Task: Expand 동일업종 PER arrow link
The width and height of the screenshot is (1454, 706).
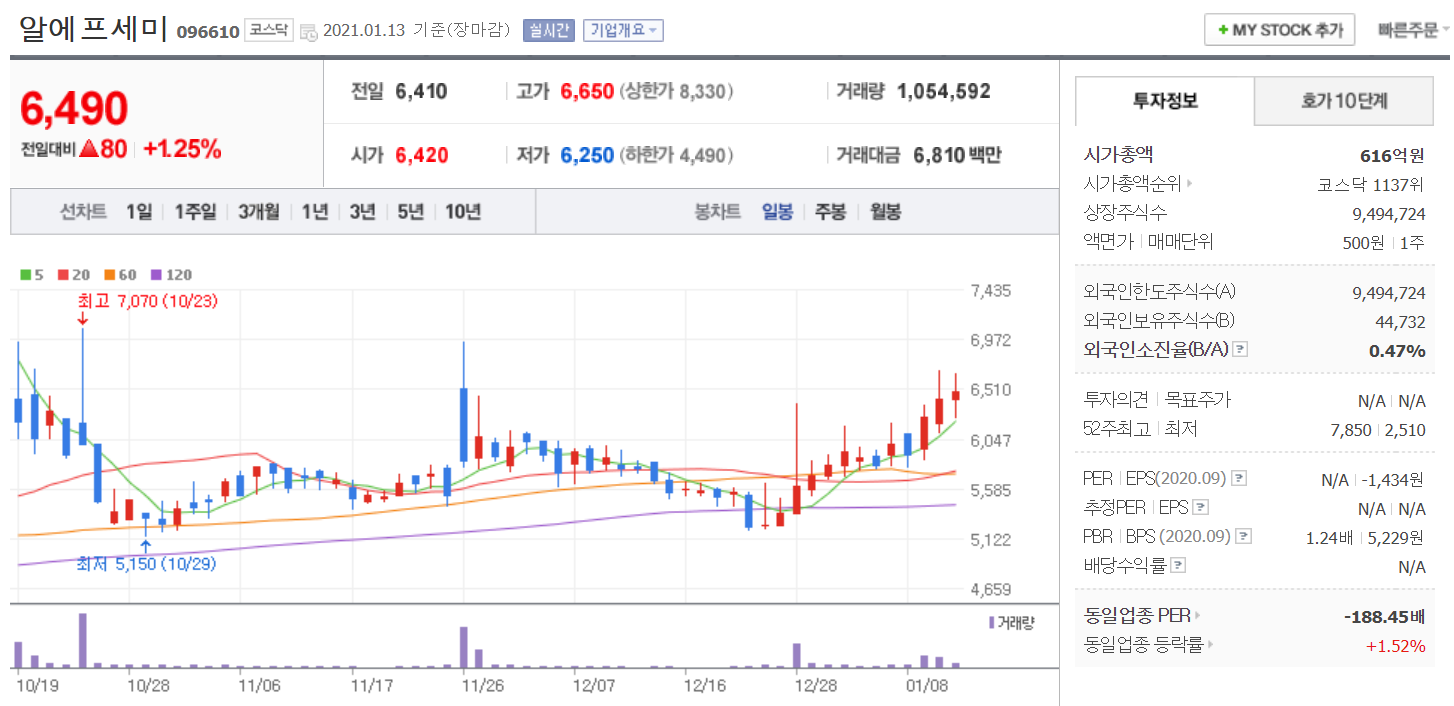Action: click(x=1197, y=616)
